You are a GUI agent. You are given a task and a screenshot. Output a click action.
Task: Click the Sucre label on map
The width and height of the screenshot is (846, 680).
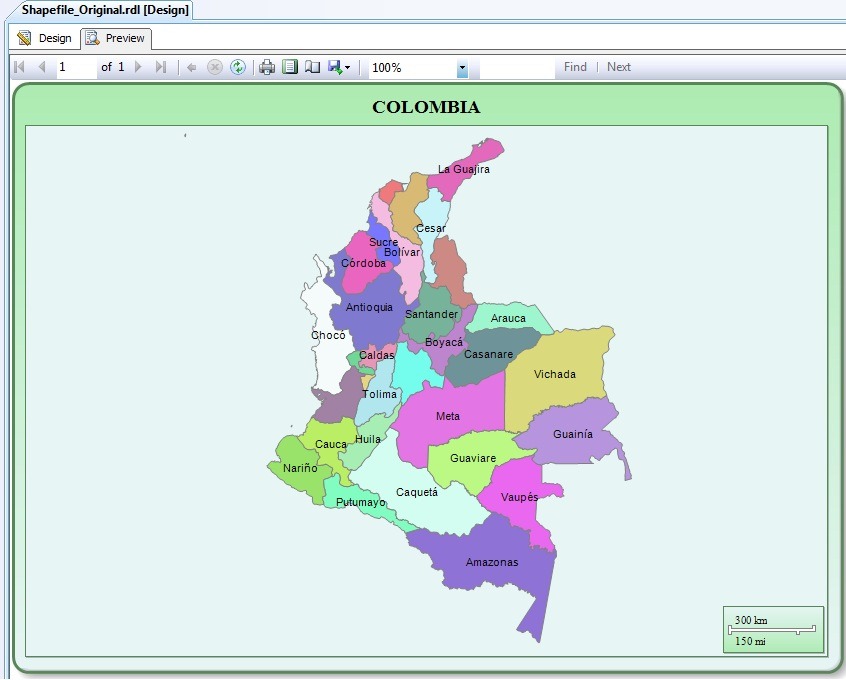383,242
